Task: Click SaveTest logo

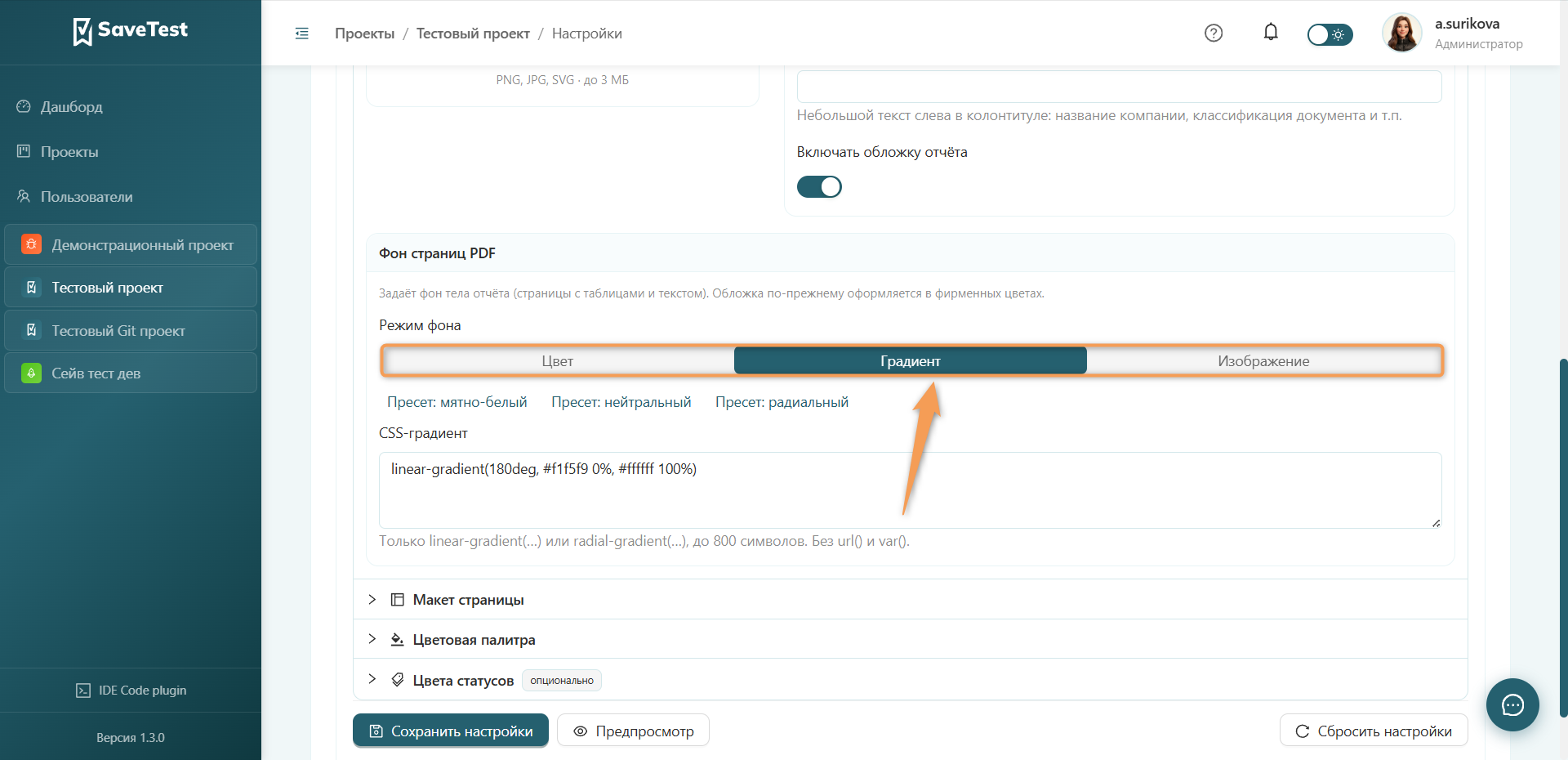Action: coord(131,31)
